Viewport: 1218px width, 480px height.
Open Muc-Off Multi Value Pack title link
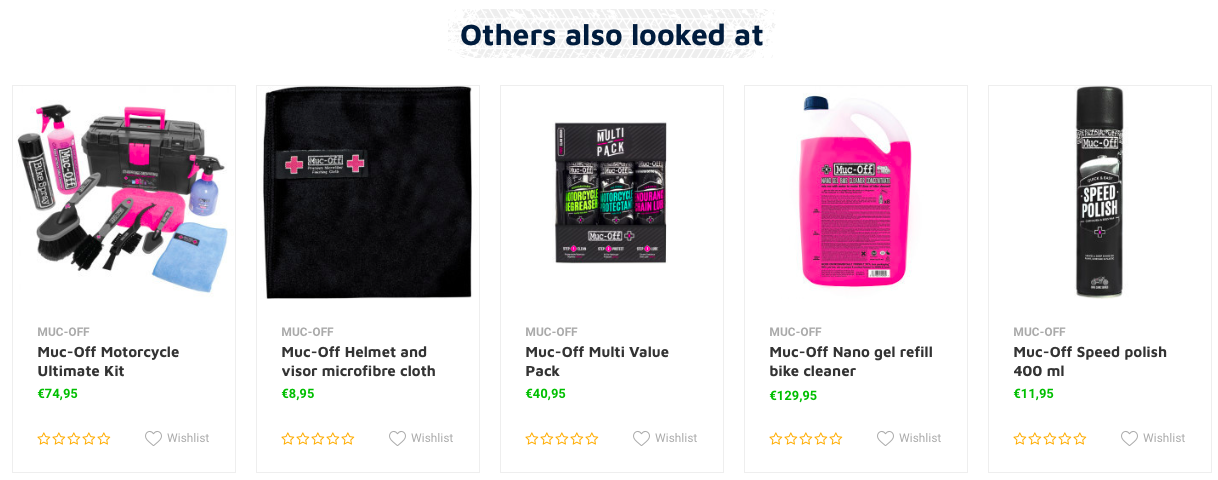coord(597,361)
